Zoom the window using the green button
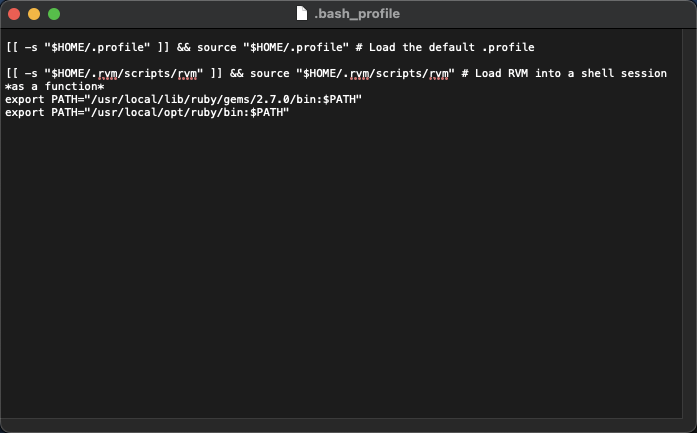The height and width of the screenshot is (433, 697). point(54,14)
